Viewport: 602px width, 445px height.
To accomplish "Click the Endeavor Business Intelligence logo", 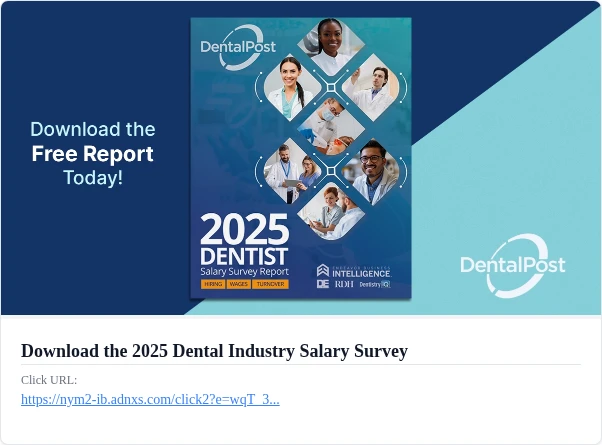I will (354, 271).
